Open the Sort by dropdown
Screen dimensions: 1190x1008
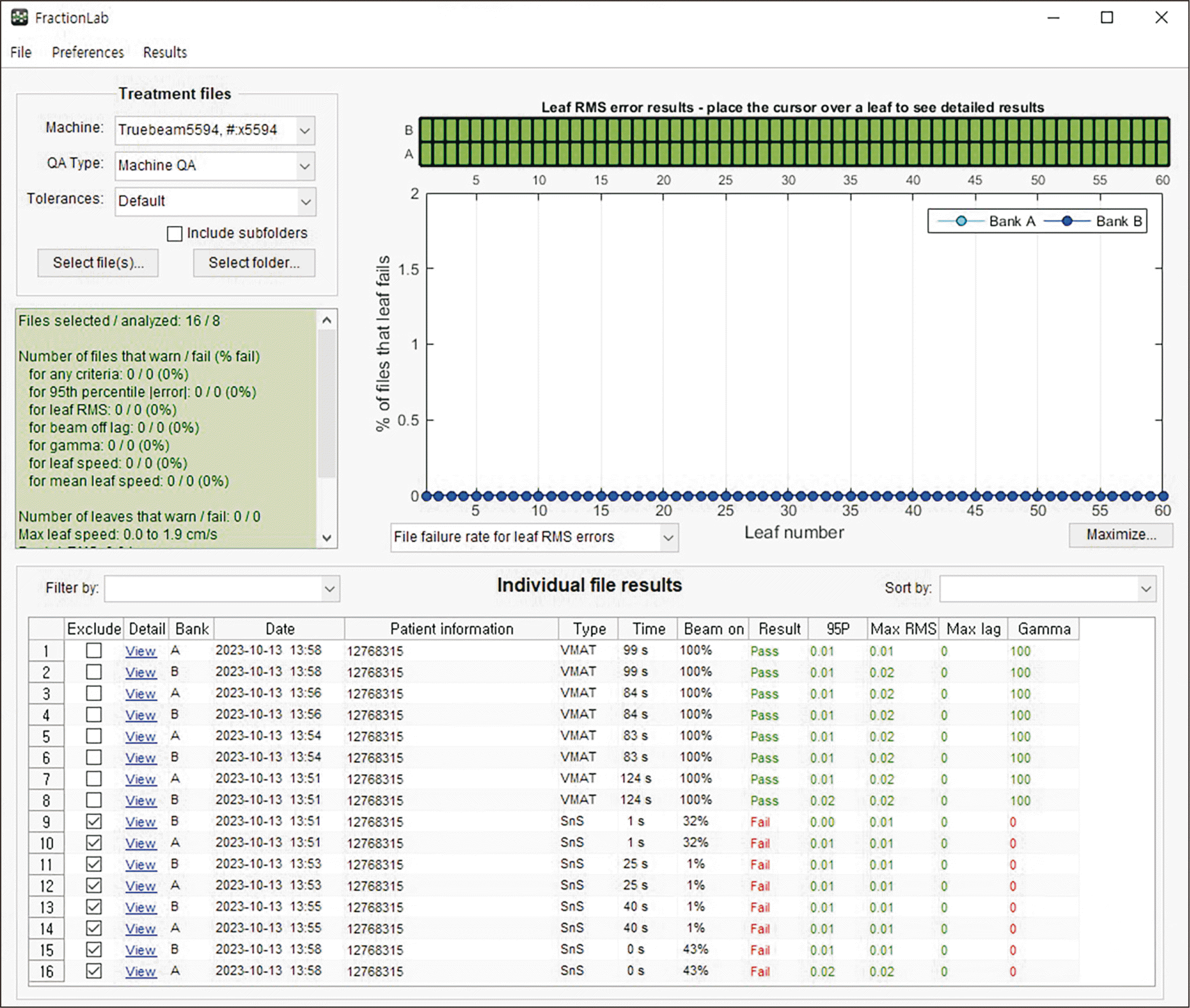(1048, 588)
